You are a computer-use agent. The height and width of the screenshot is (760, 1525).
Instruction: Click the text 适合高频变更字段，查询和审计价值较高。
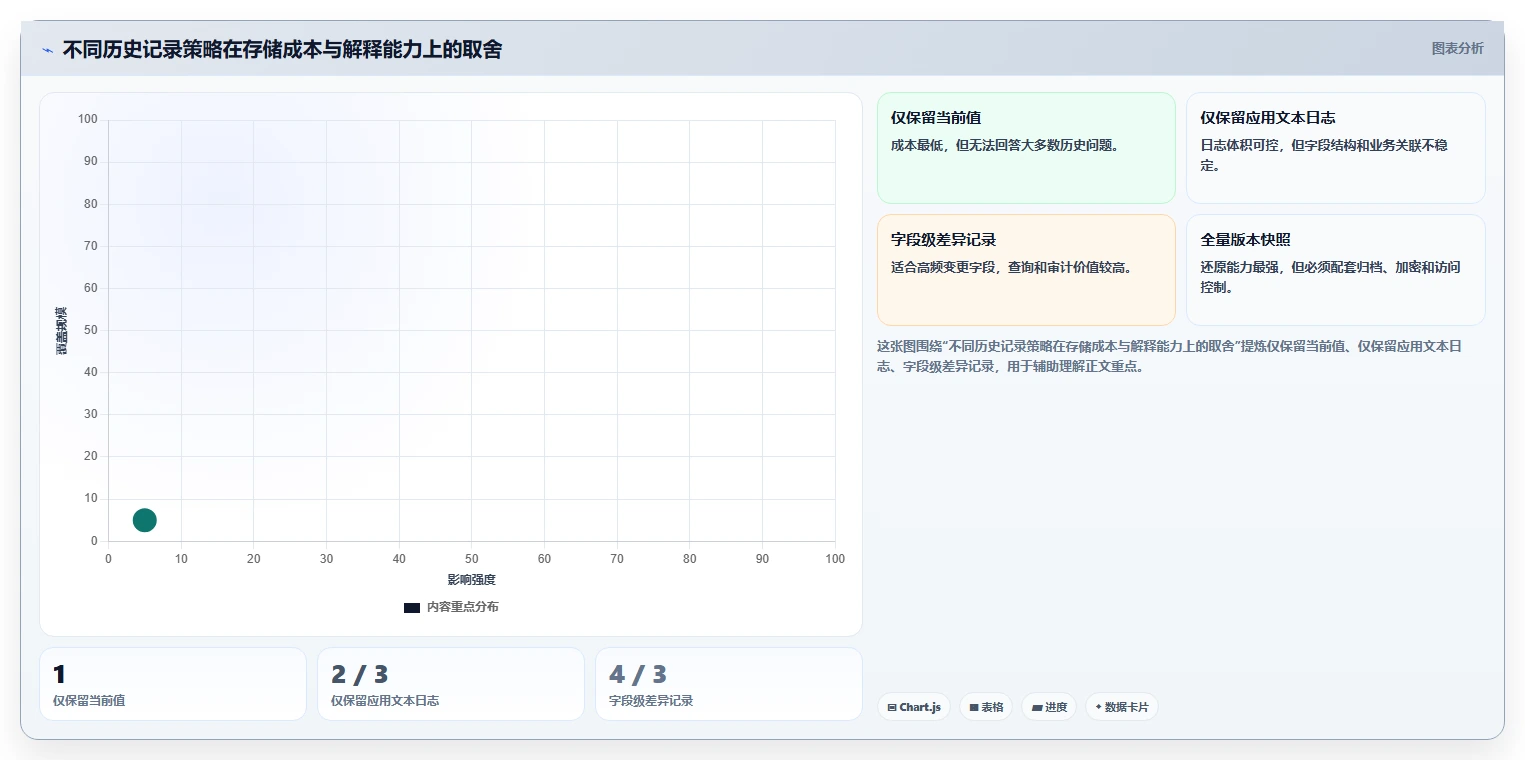click(x=1012, y=267)
